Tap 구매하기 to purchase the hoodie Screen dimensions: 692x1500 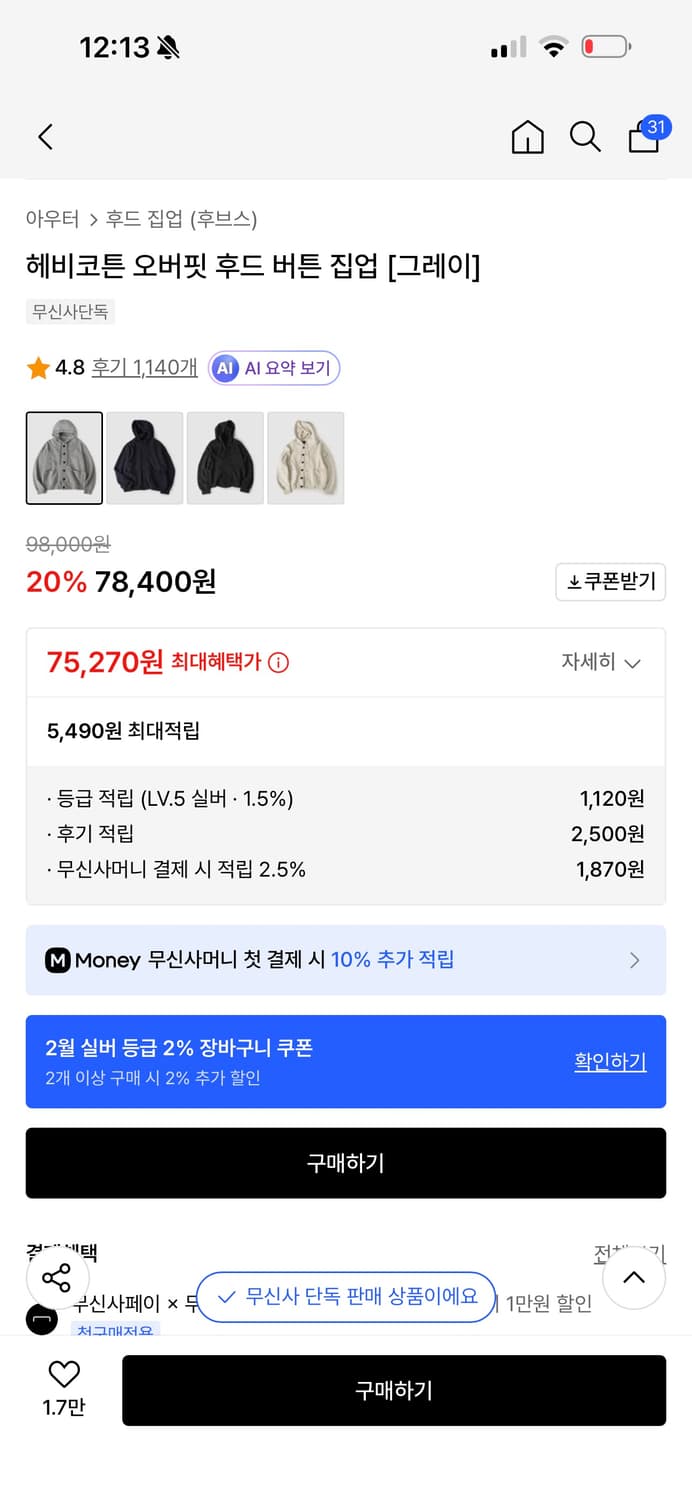(x=345, y=1162)
